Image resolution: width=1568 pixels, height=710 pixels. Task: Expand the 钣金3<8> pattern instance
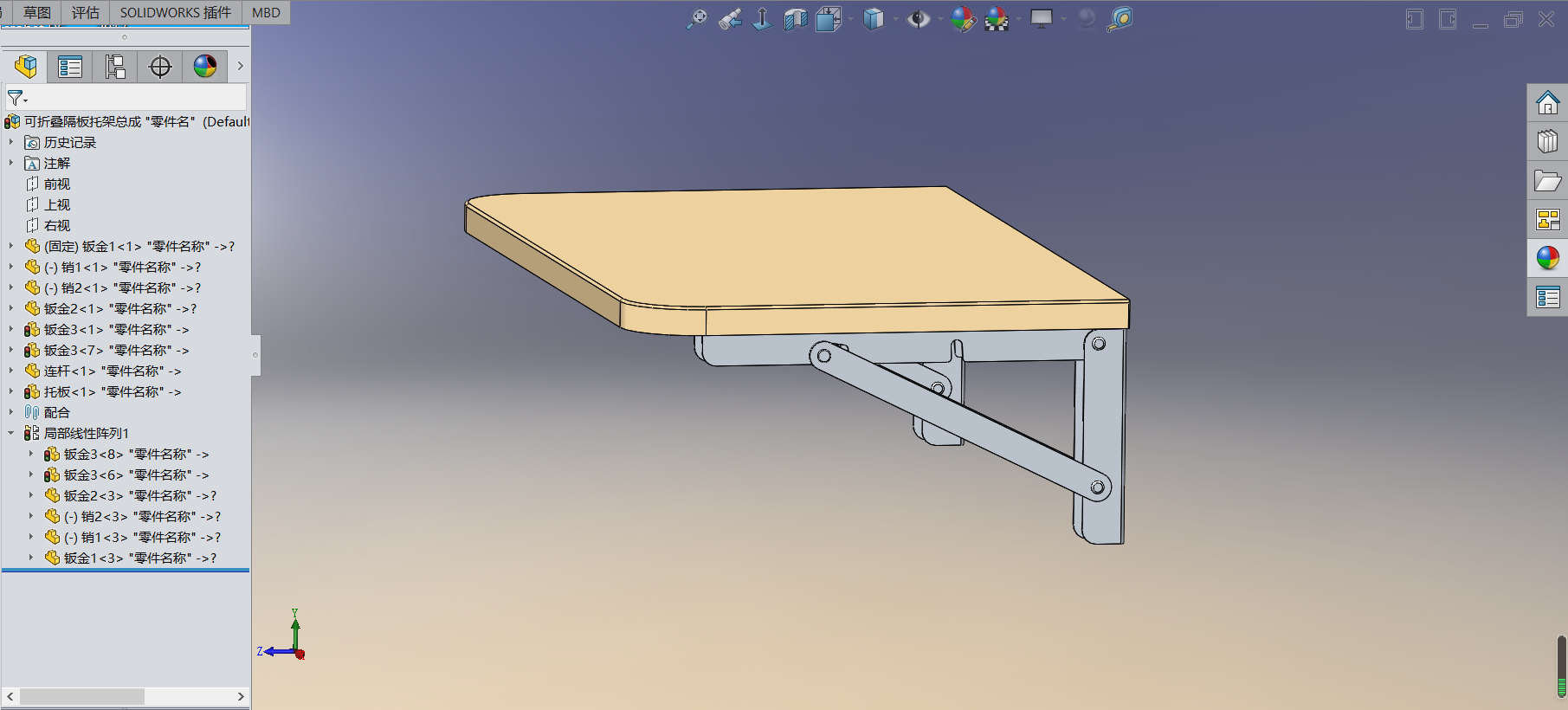(x=31, y=454)
